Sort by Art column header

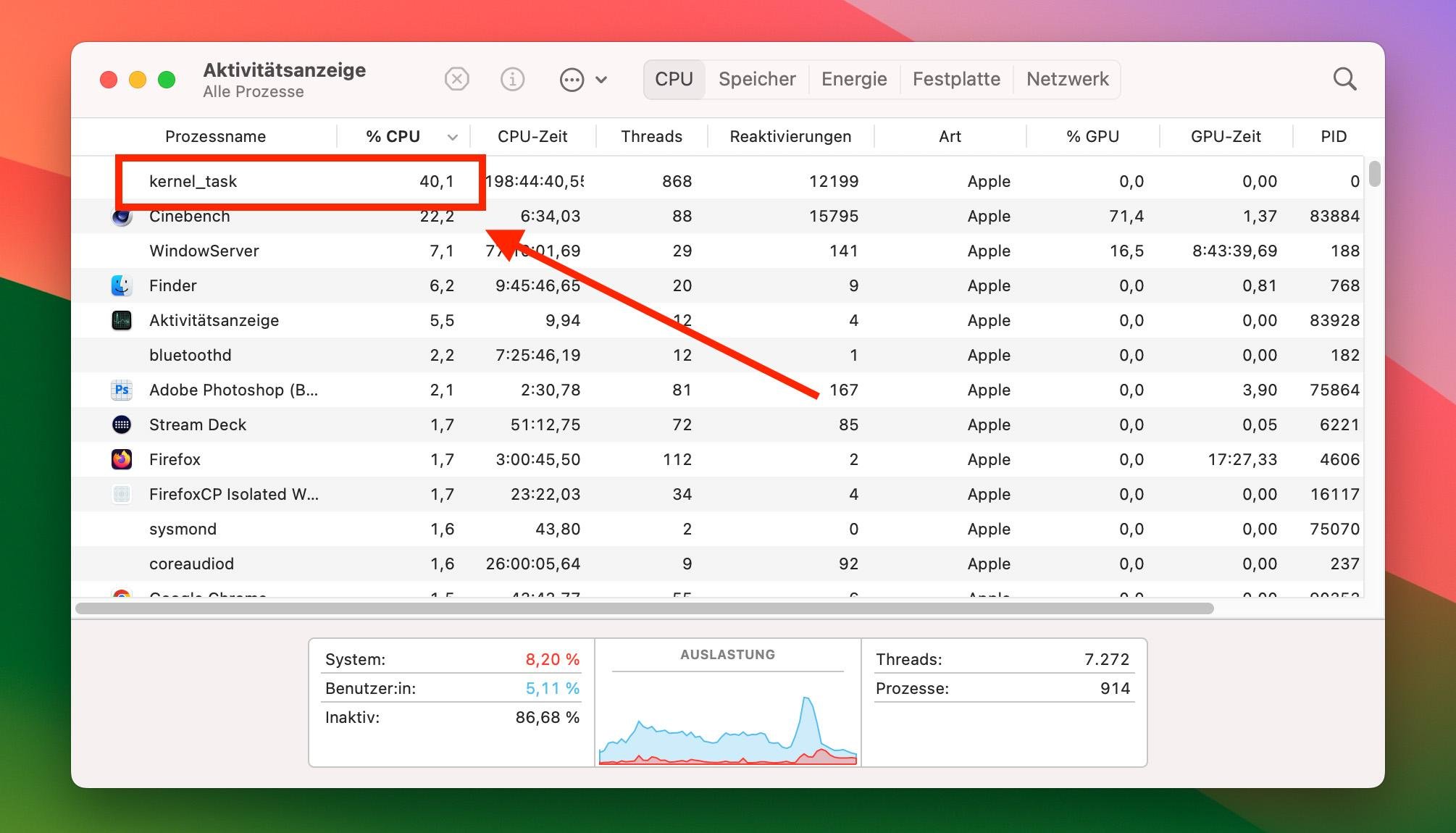click(x=950, y=136)
